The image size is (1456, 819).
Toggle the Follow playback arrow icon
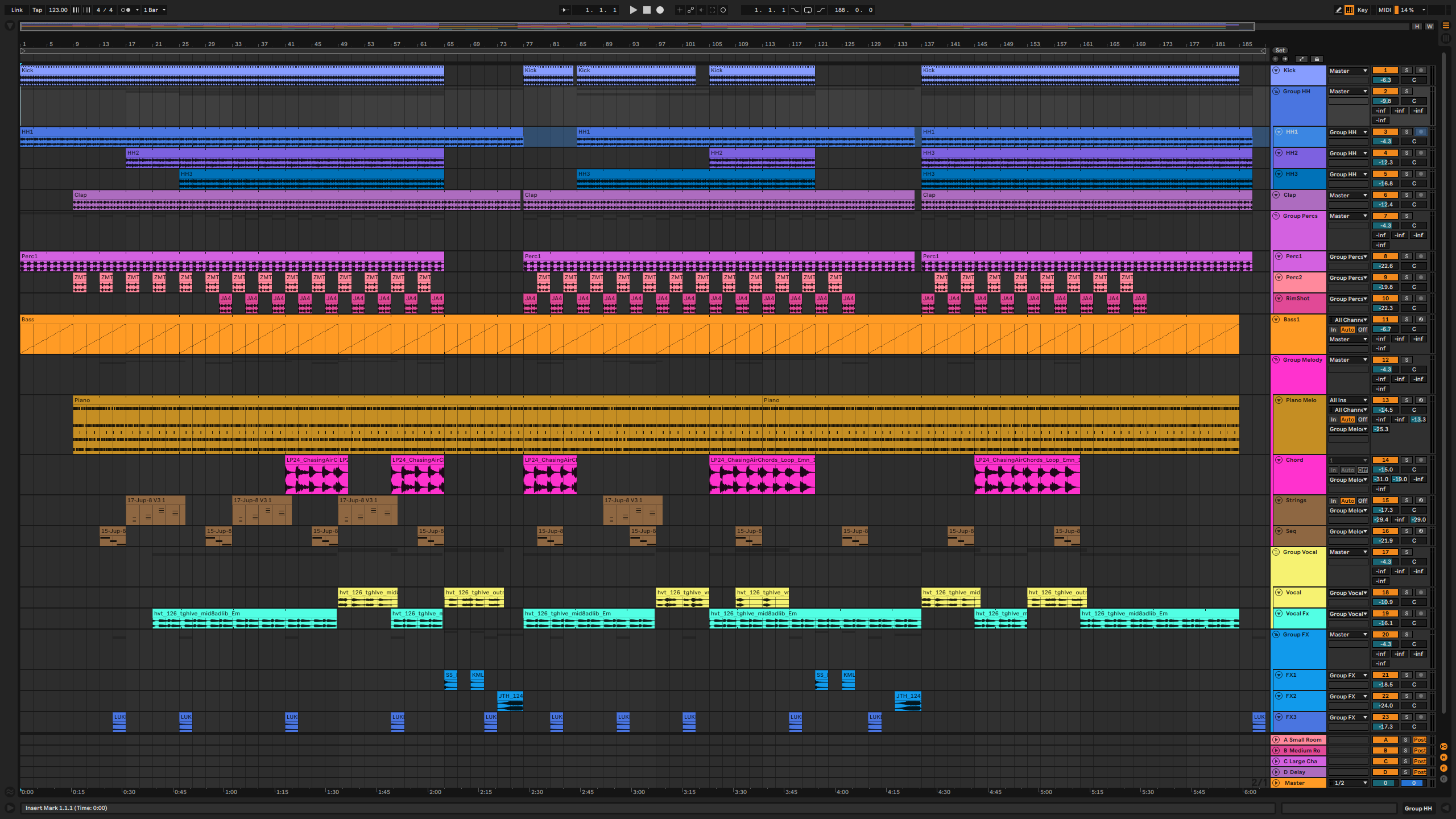pos(565,10)
